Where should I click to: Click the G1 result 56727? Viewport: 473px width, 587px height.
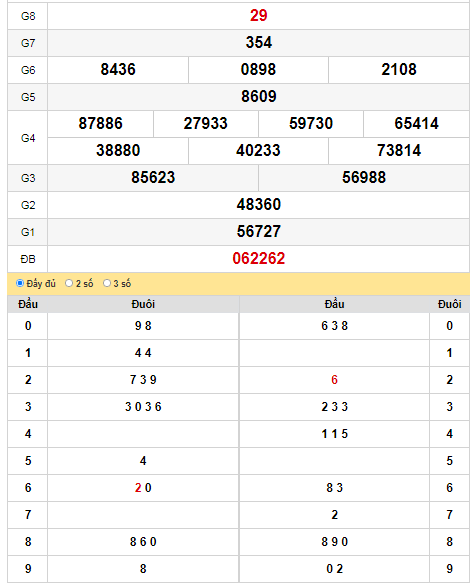click(x=258, y=231)
